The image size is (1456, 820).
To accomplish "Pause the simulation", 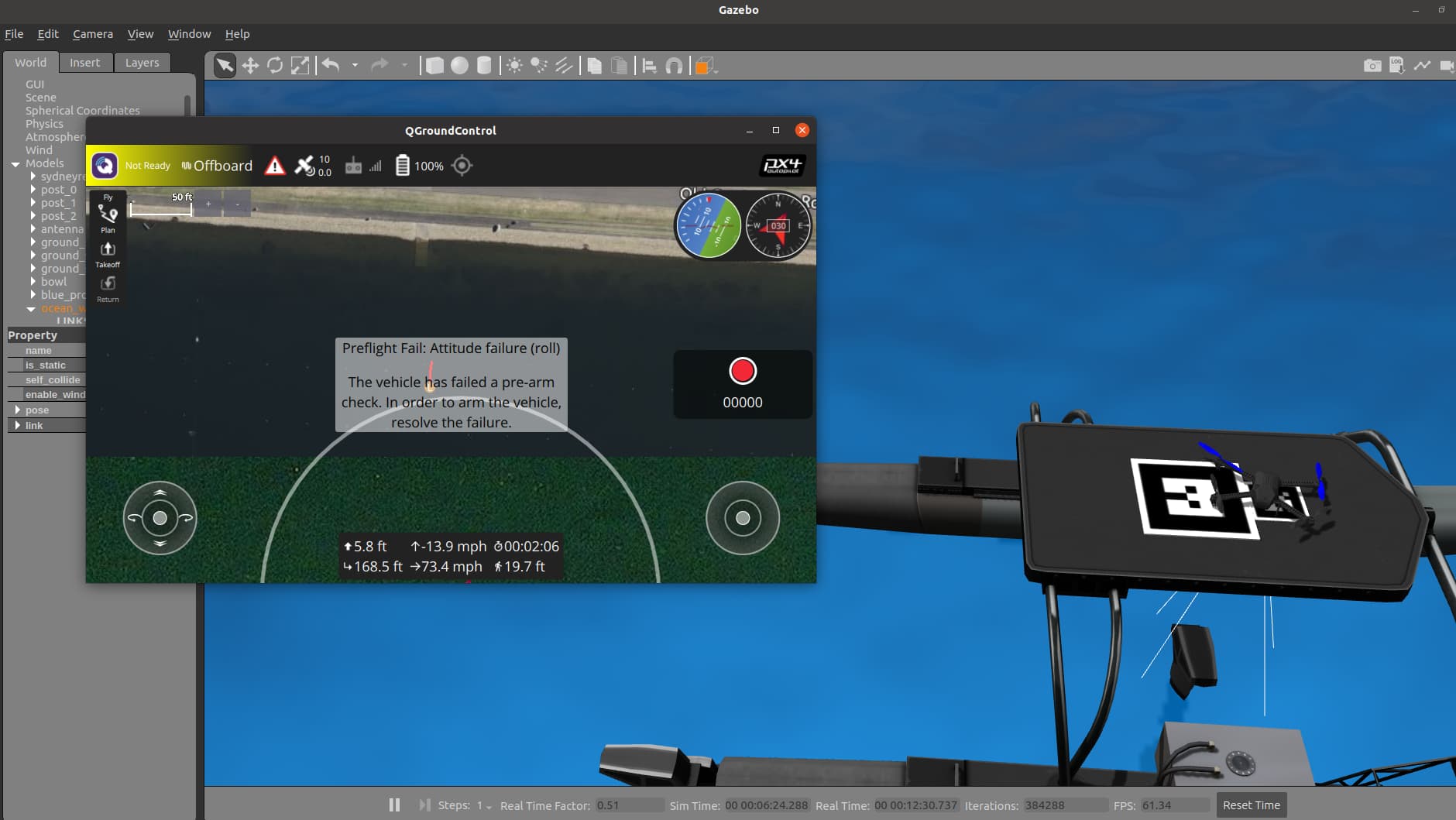I will (x=394, y=805).
